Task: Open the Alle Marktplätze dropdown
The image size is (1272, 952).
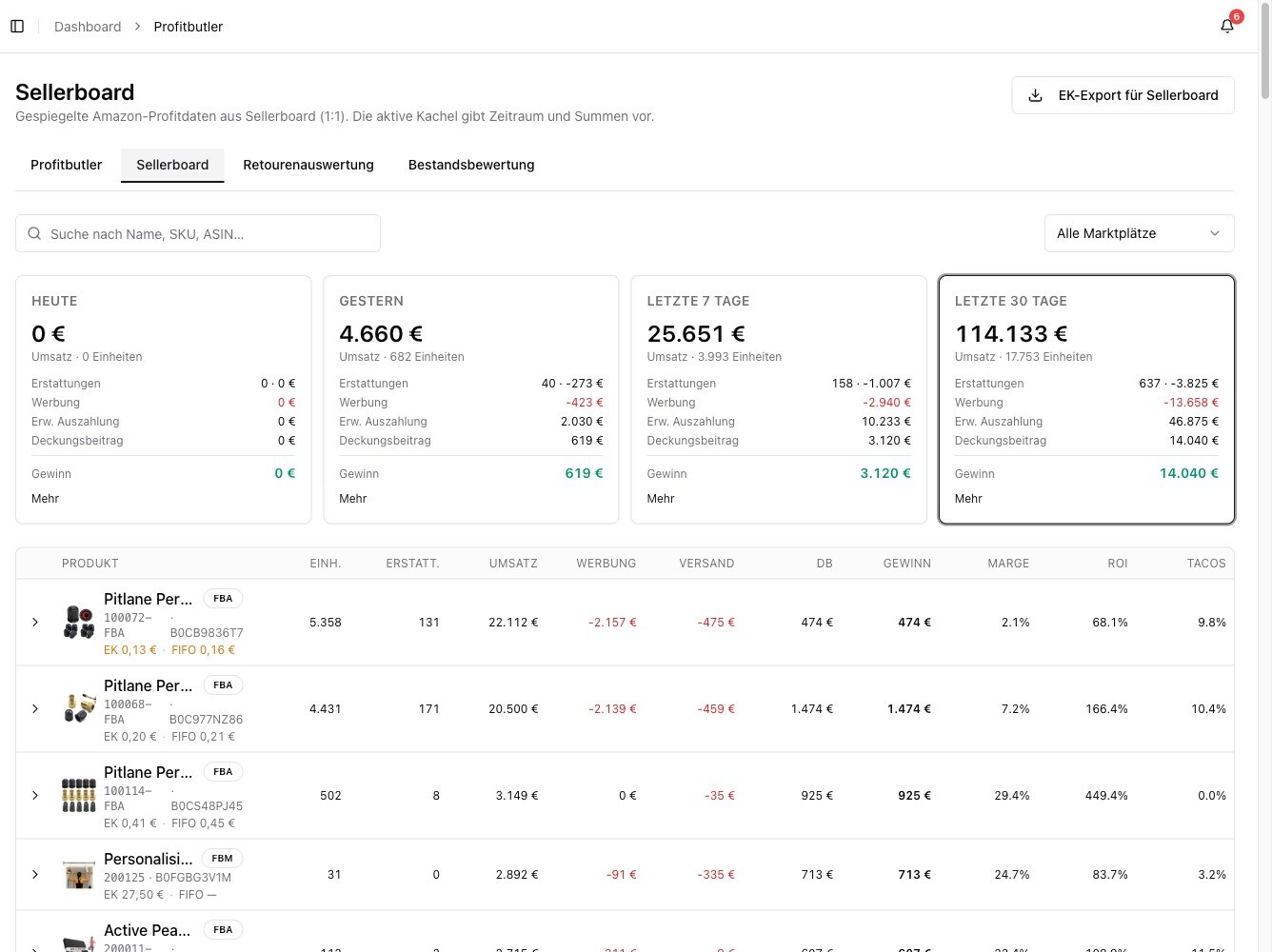Action: [1139, 233]
